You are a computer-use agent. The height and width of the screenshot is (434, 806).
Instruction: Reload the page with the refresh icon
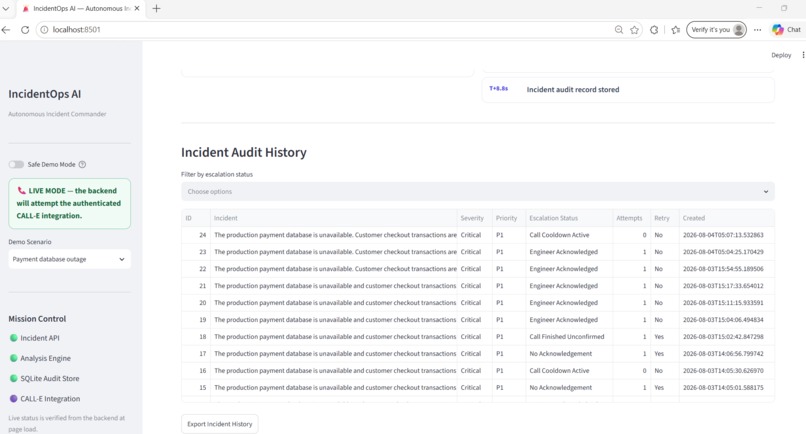25,30
